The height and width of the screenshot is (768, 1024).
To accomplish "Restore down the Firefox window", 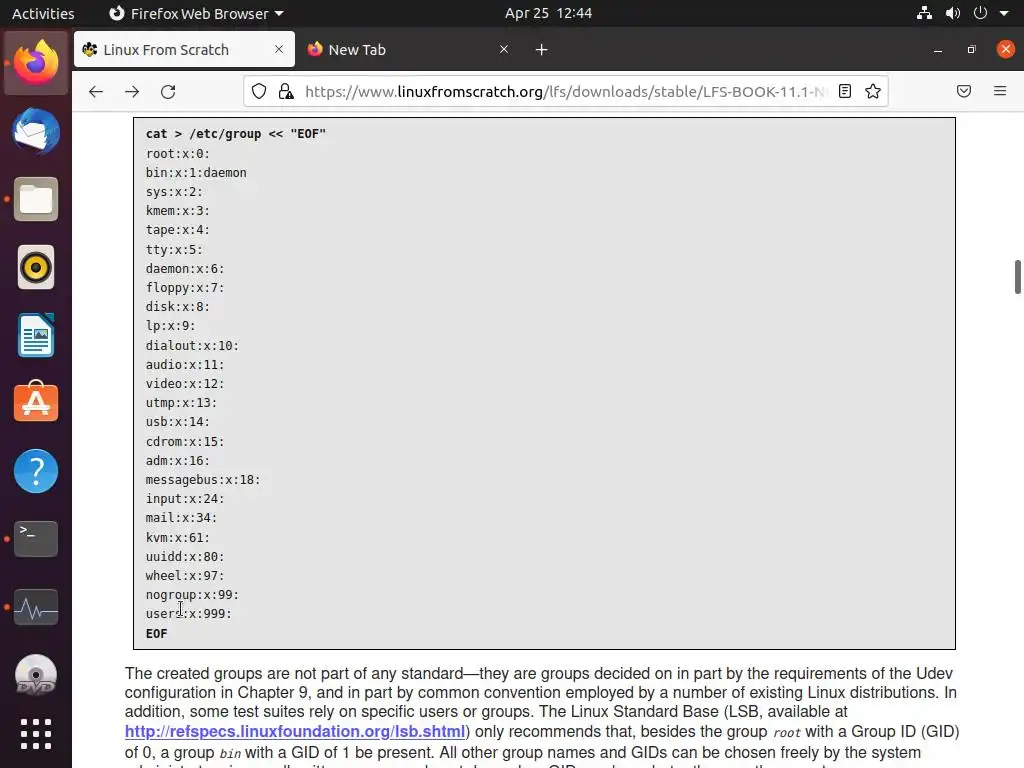I will pyautogui.click(x=972, y=50).
